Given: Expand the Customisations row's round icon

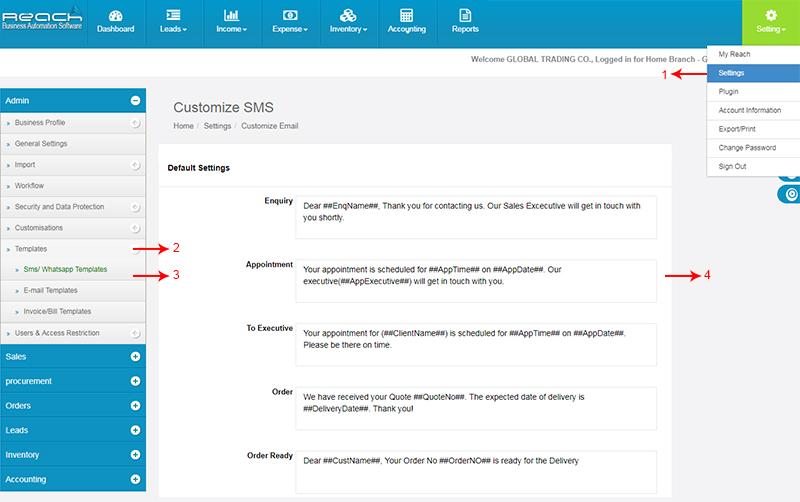Looking at the screenshot, I should (135, 228).
